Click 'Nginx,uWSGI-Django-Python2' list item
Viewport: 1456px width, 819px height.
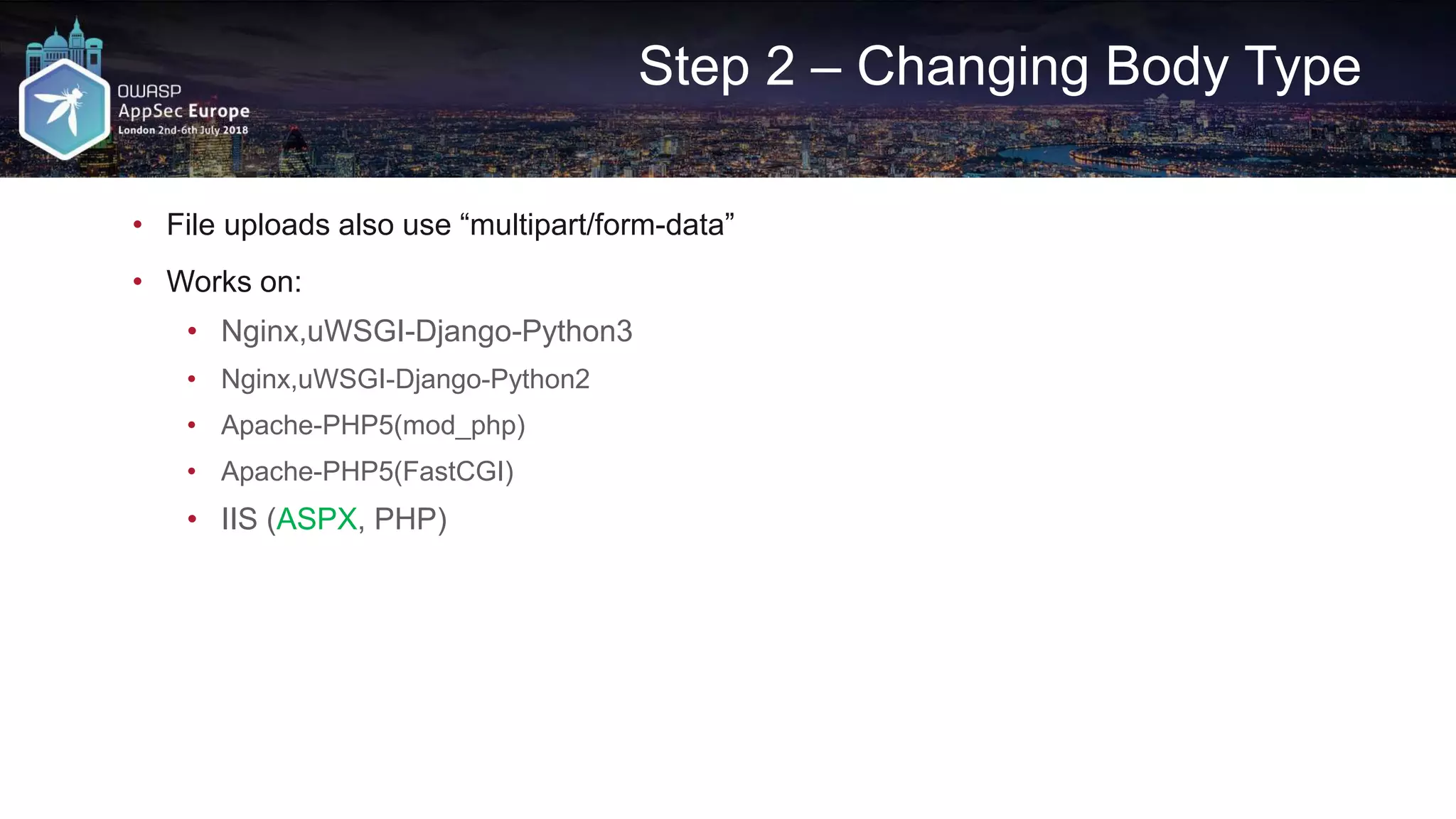[x=405, y=380]
